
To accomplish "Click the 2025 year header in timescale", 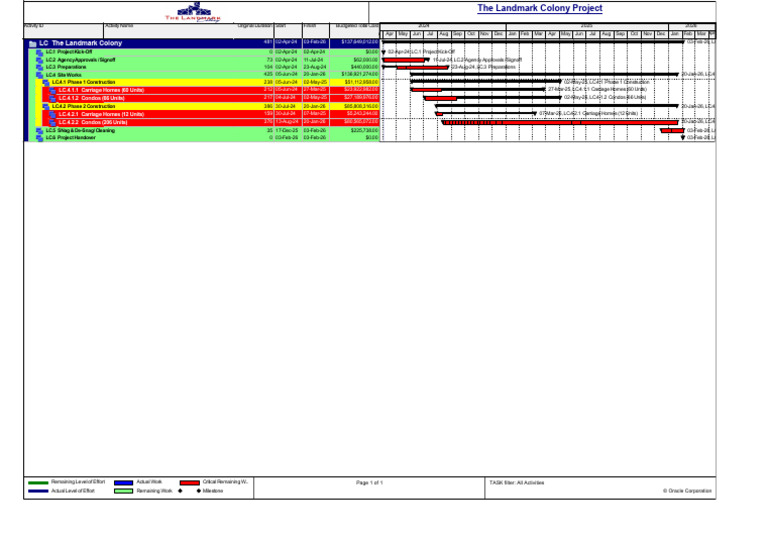I will (x=587, y=26).
